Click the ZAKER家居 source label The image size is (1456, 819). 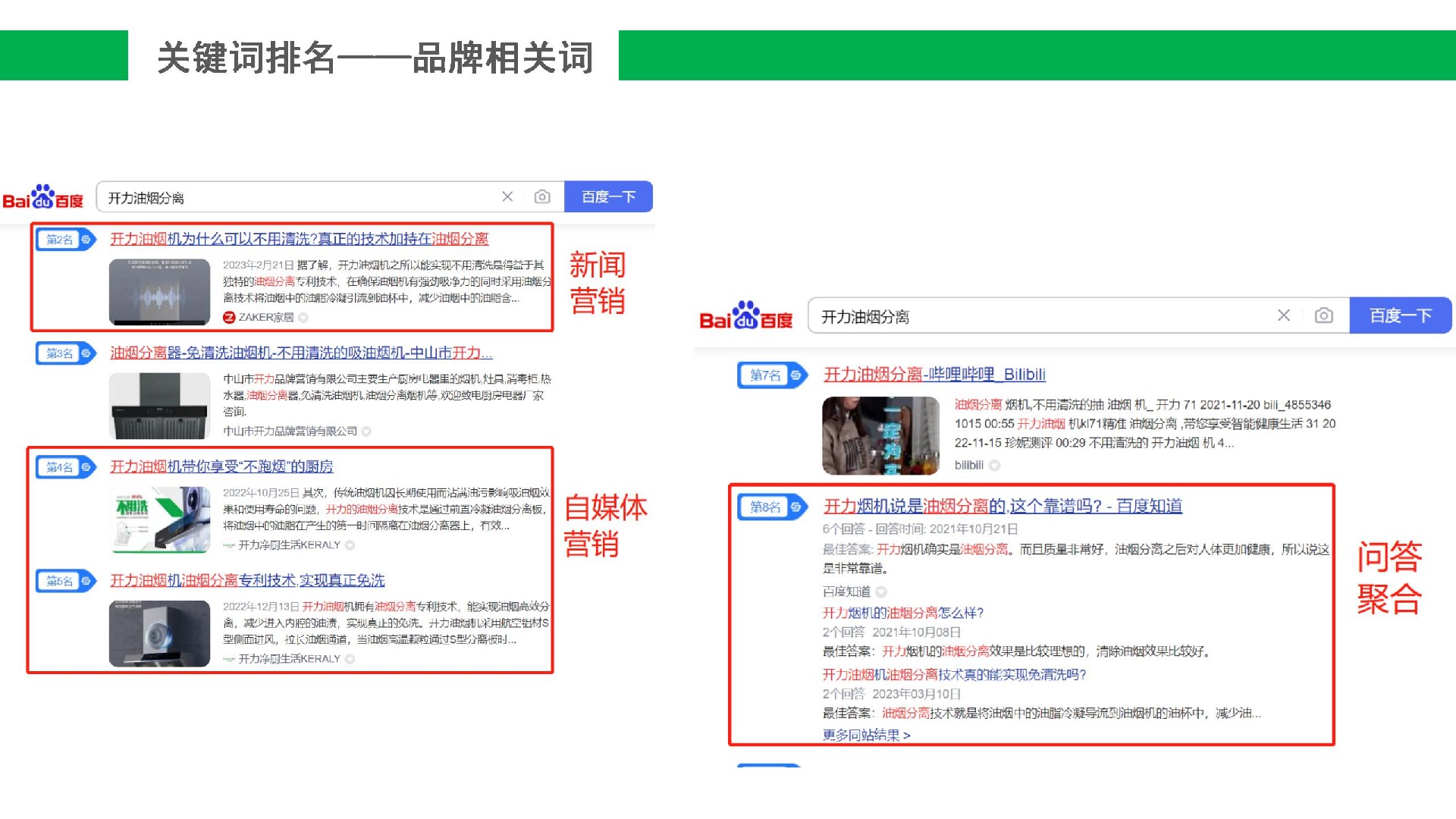click(265, 317)
